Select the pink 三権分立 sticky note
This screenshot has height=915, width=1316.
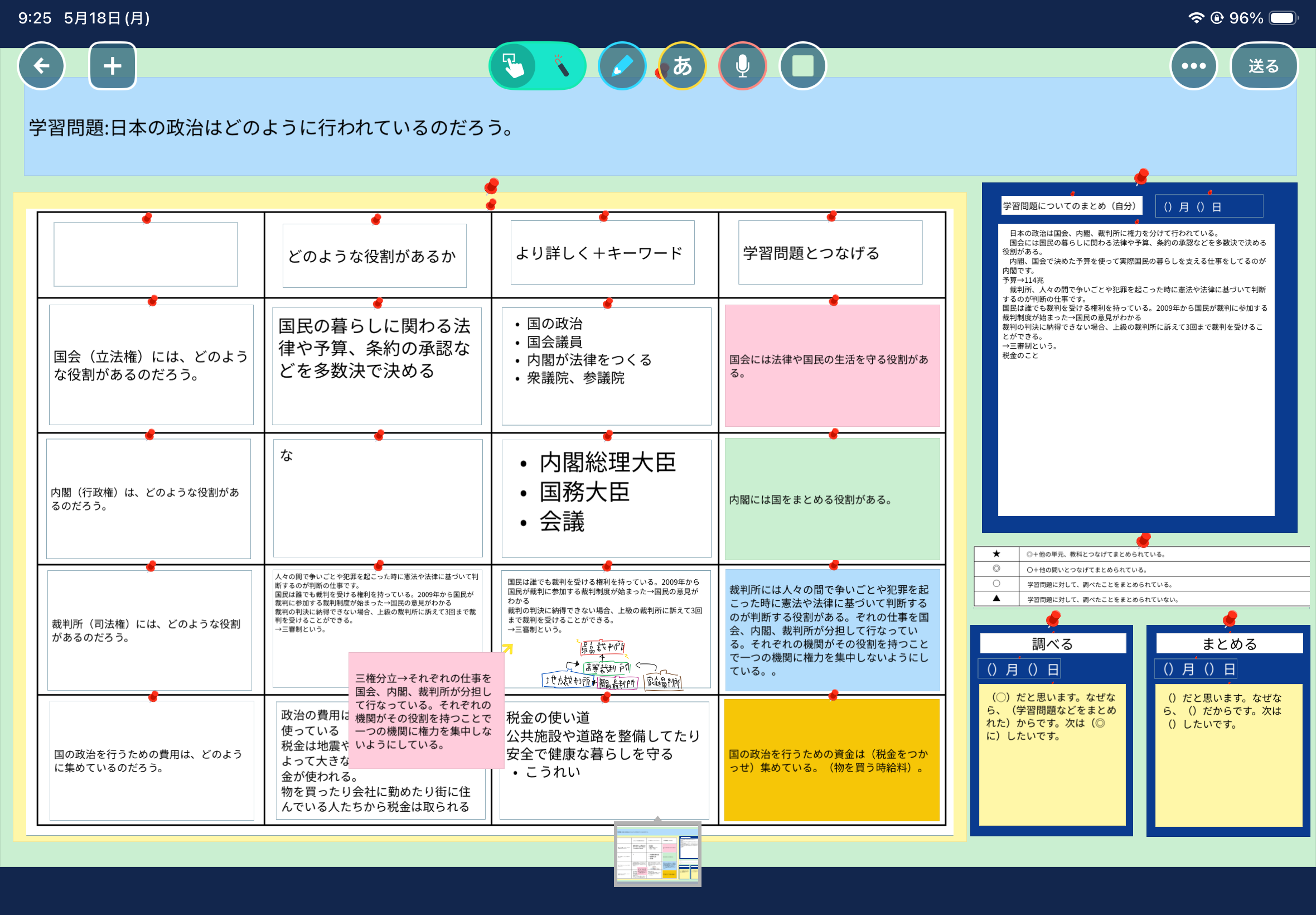[x=426, y=710]
